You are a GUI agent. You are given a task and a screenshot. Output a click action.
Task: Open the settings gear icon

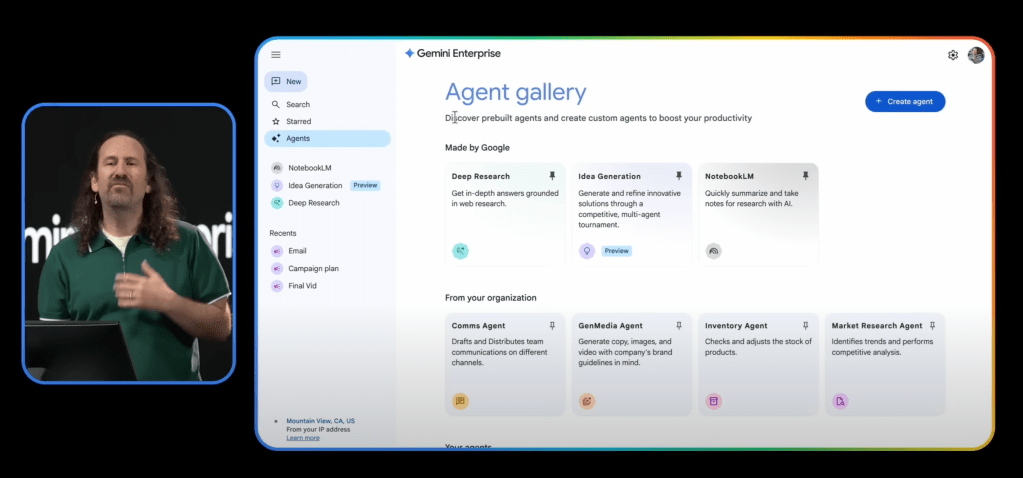click(953, 55)
